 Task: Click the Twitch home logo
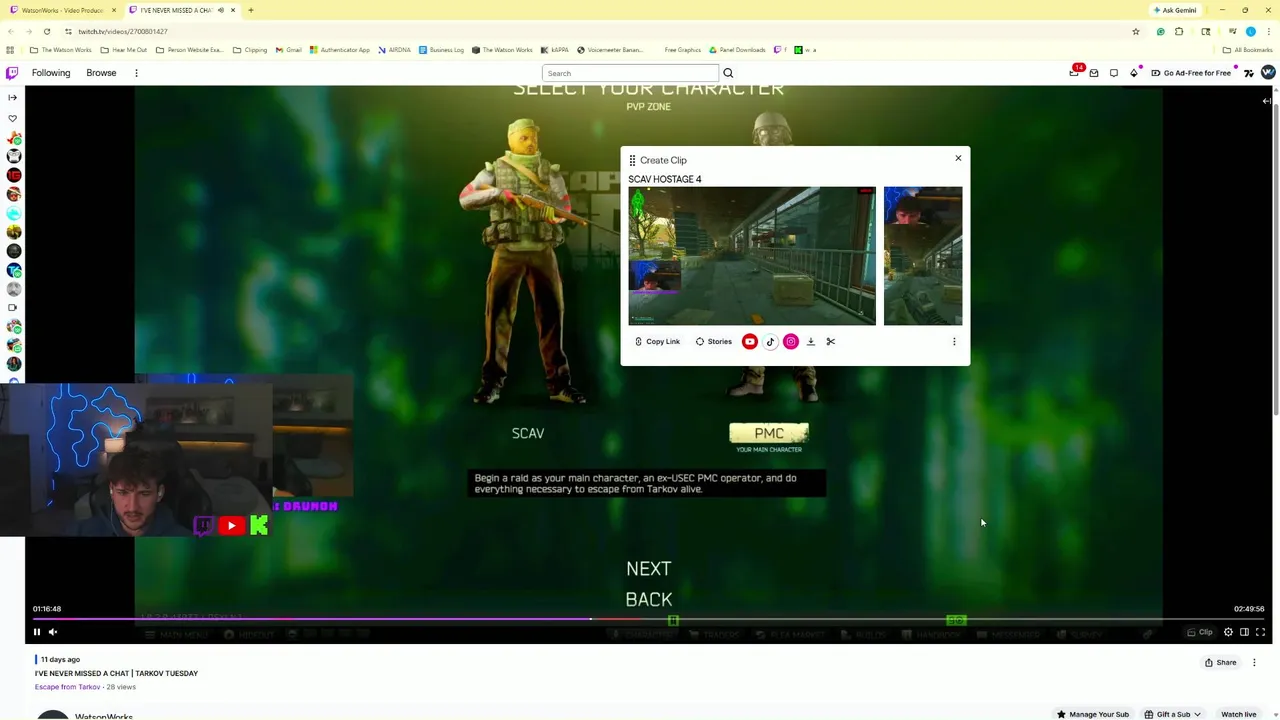(12, 73)
